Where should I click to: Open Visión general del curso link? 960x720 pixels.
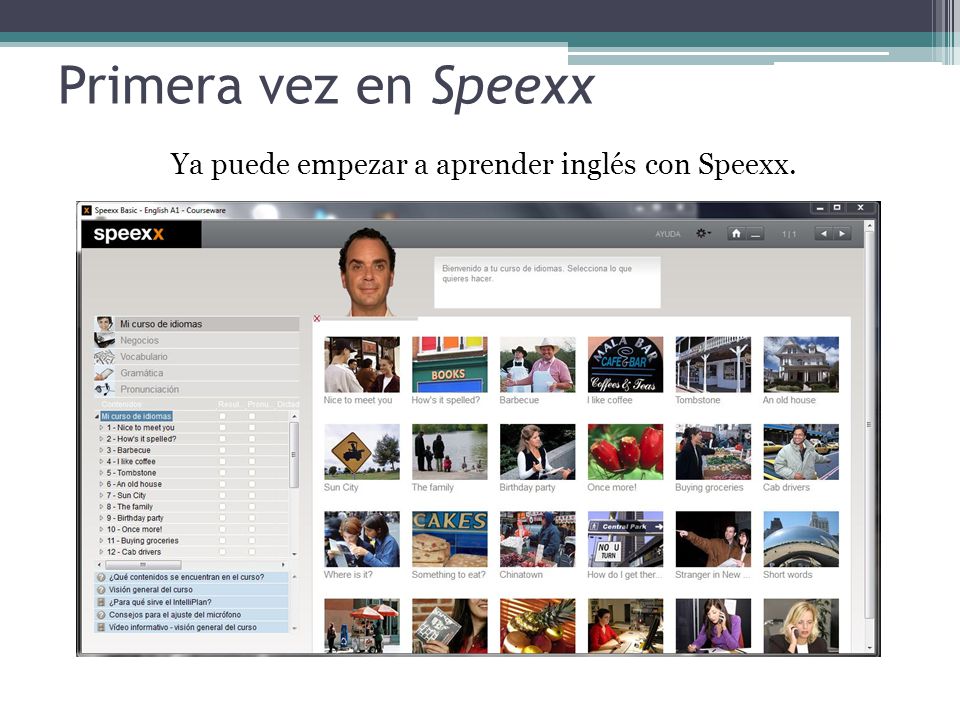[x=151, y=590]
